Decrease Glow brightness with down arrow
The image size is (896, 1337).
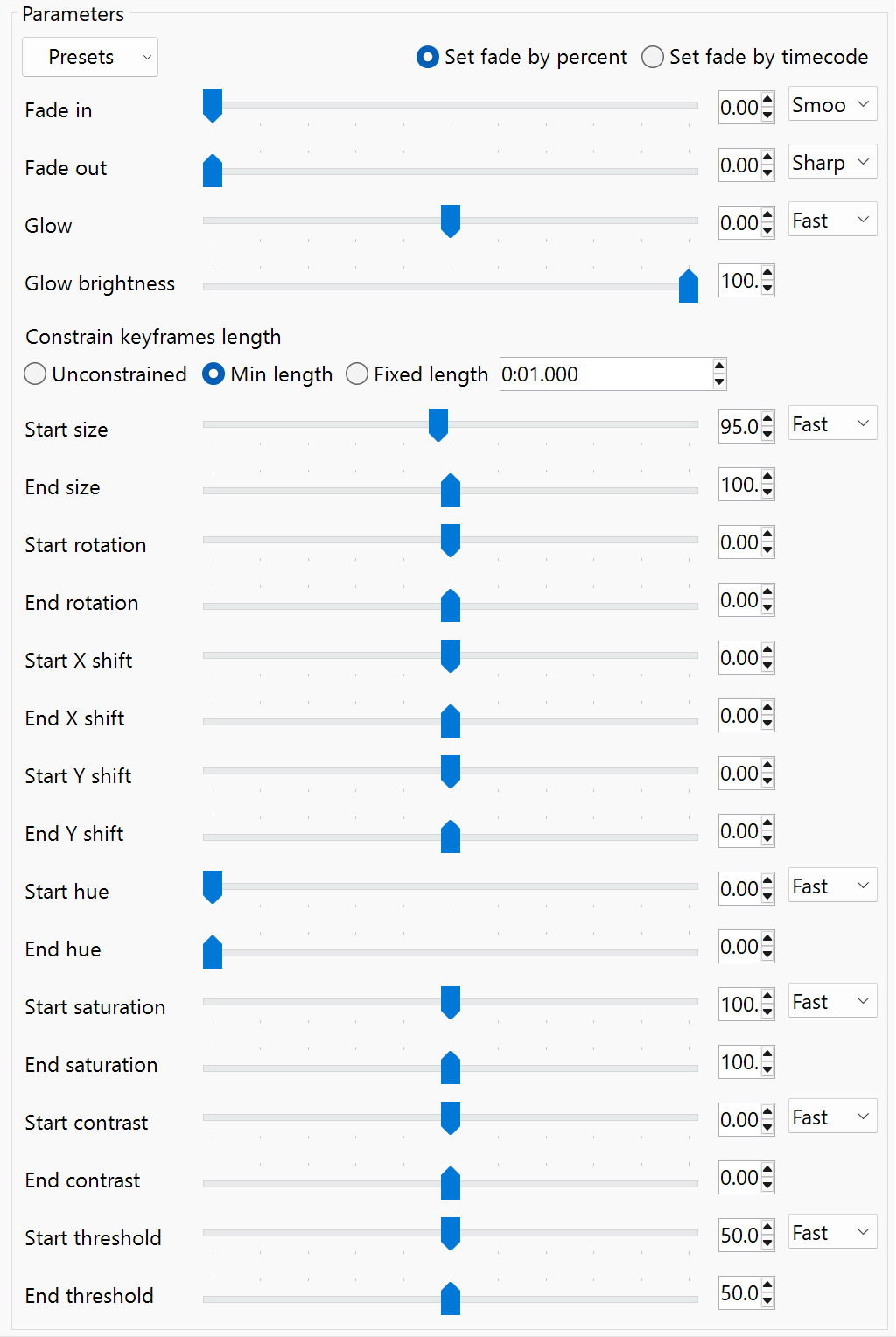click(767, 289)
